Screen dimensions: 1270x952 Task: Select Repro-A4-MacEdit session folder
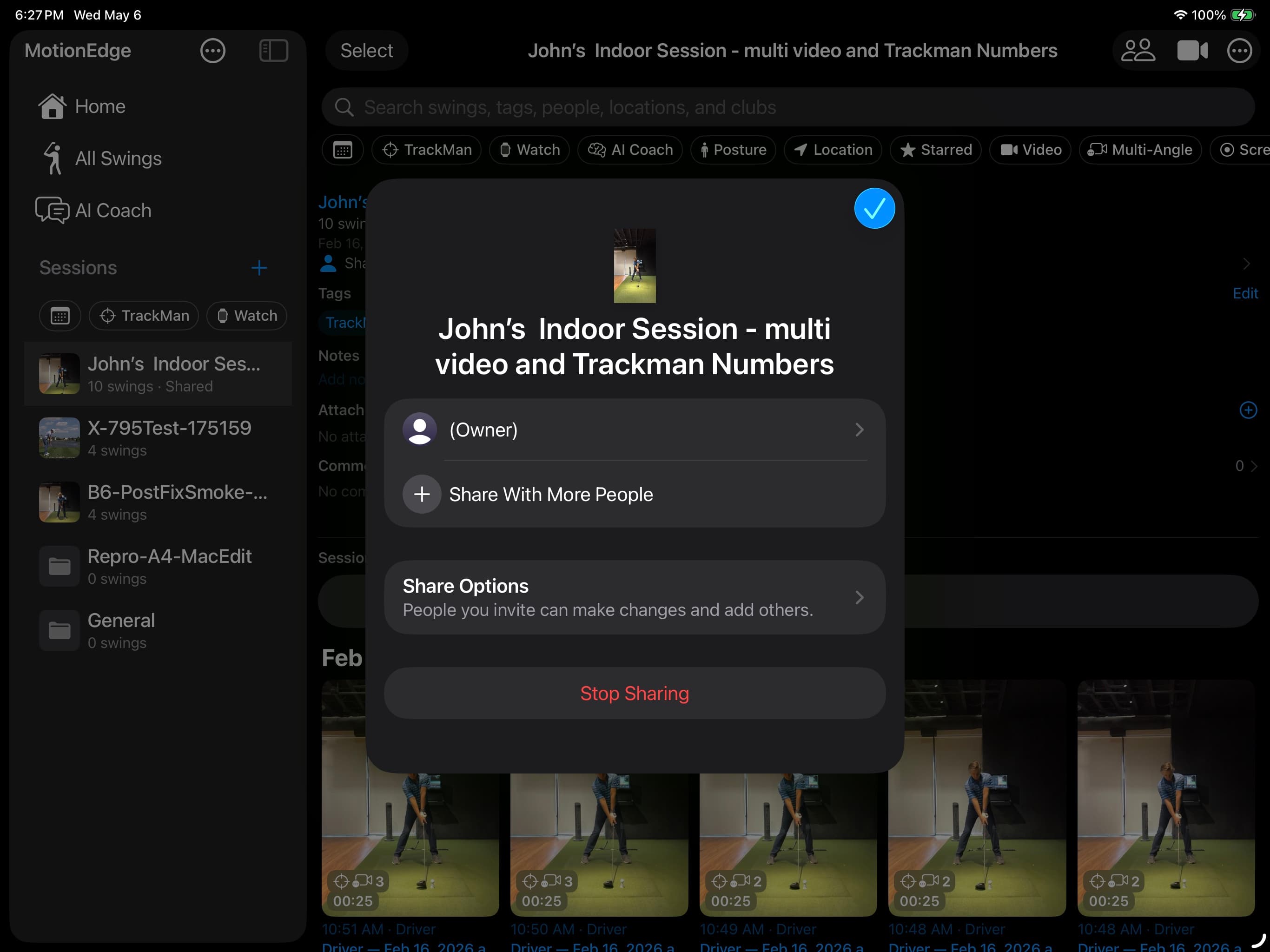tap(158, 566)
